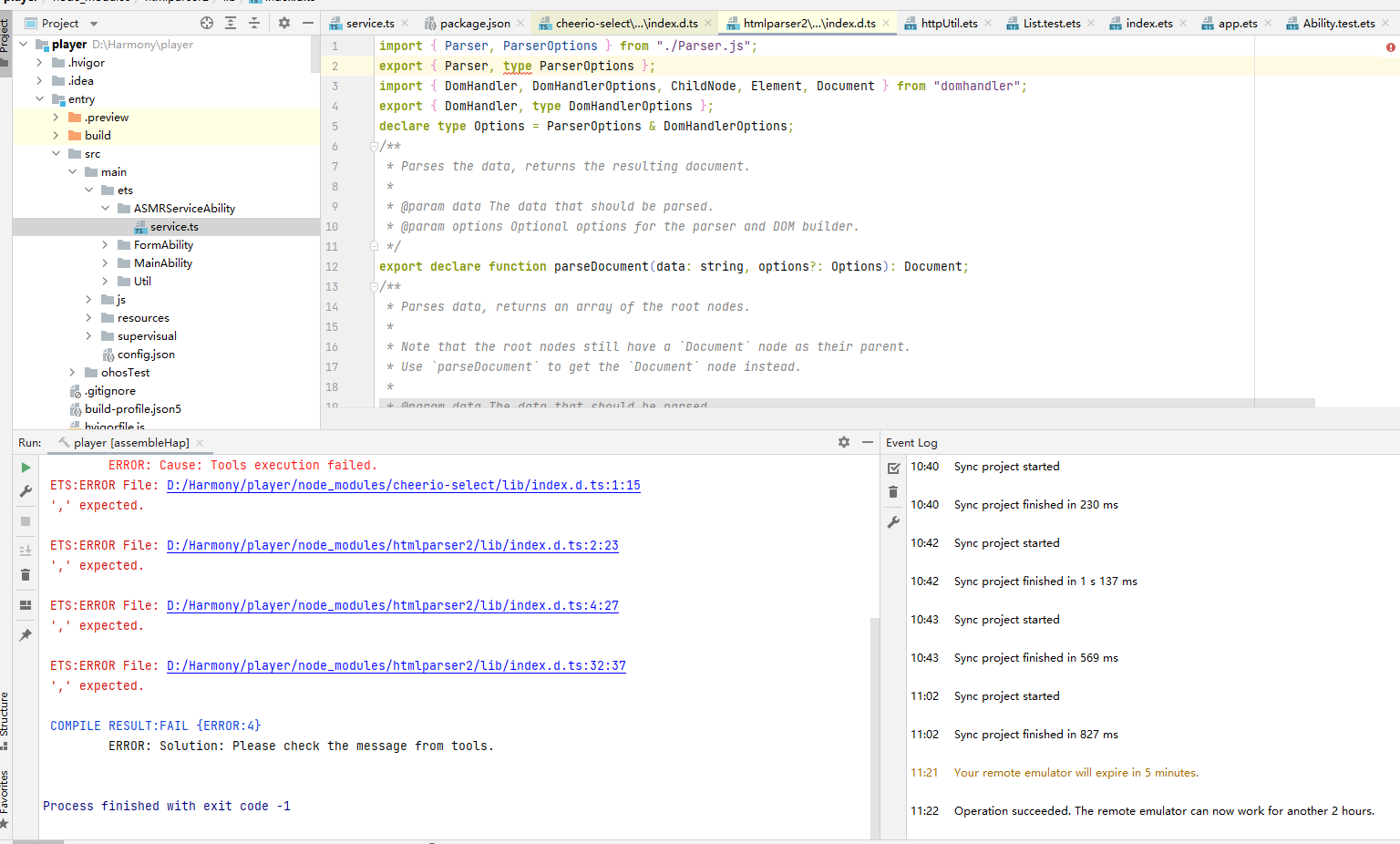The width and height of the screenshot is (1400, 844).
Task: Open htmlparser2 index.d.ts:32:37 error link
Action: click(396, 666)
